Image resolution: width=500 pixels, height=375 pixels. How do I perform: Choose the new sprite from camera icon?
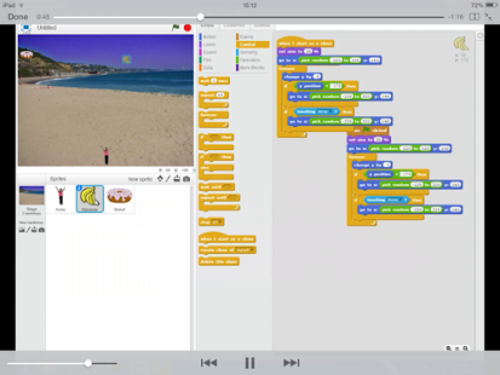[187, 179]
